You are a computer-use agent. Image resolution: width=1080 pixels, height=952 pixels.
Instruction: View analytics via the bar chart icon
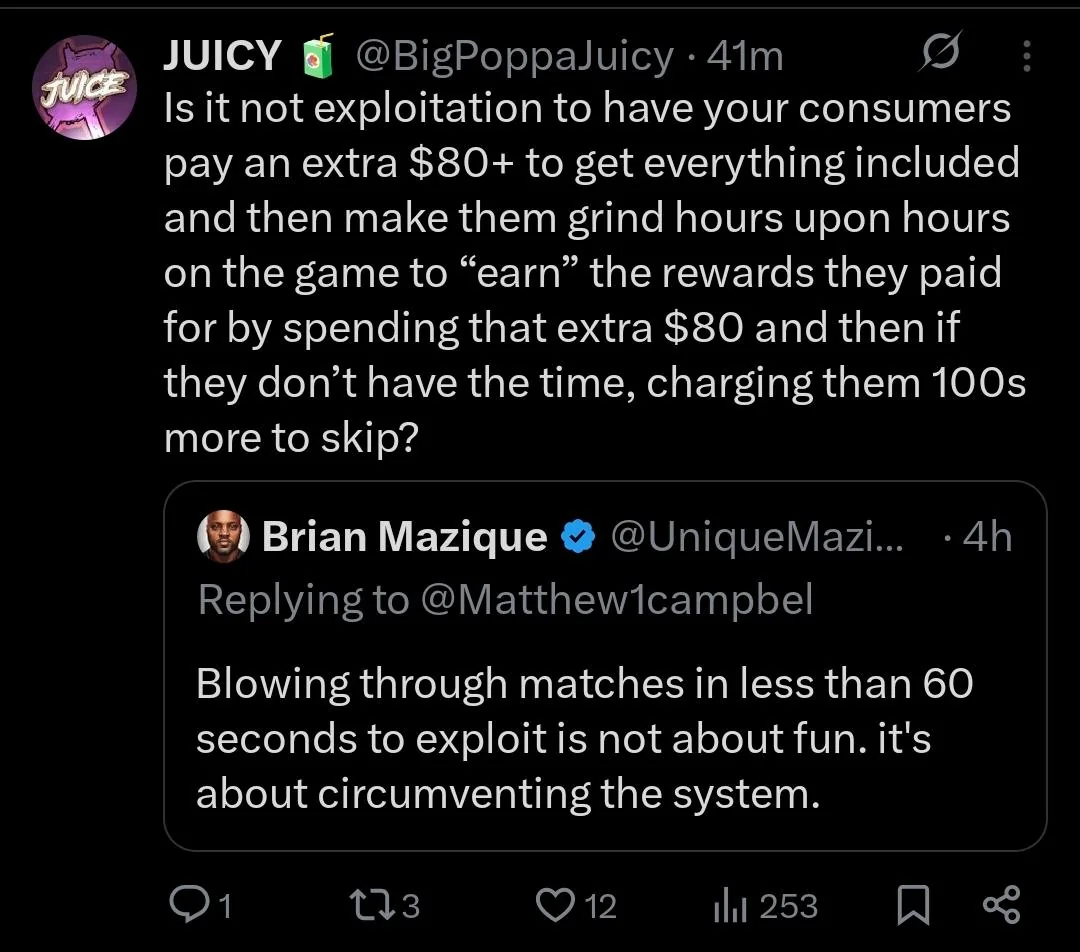click(730, 905)
